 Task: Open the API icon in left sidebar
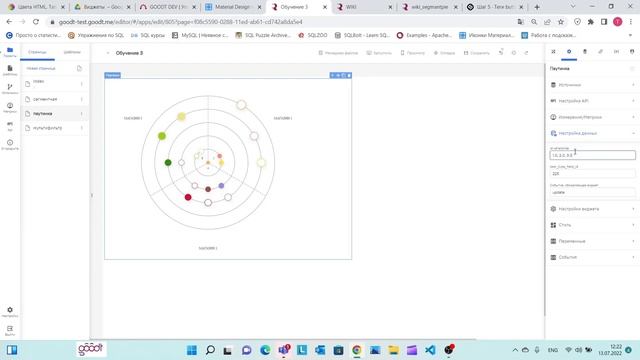coord(10,126)
